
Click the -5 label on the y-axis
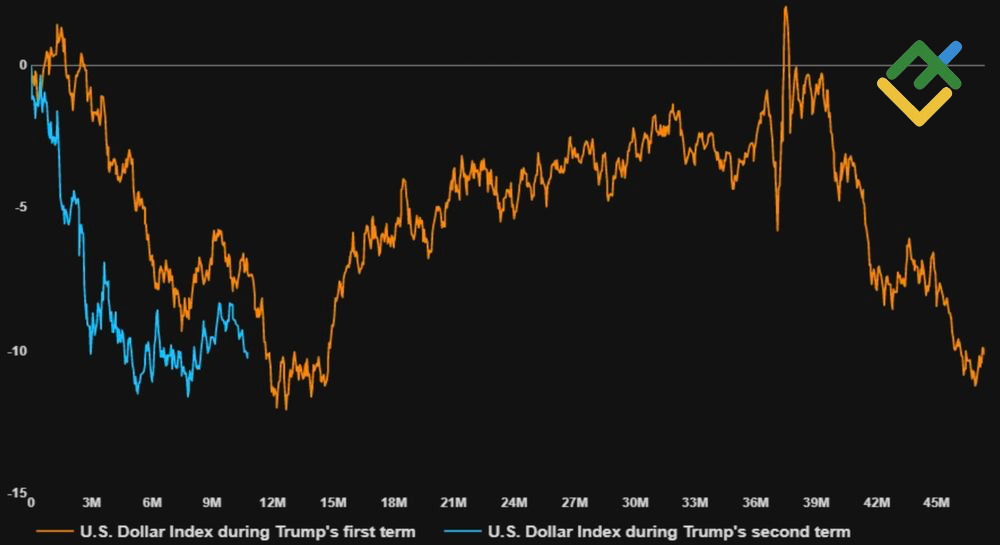tap(20, 208)
